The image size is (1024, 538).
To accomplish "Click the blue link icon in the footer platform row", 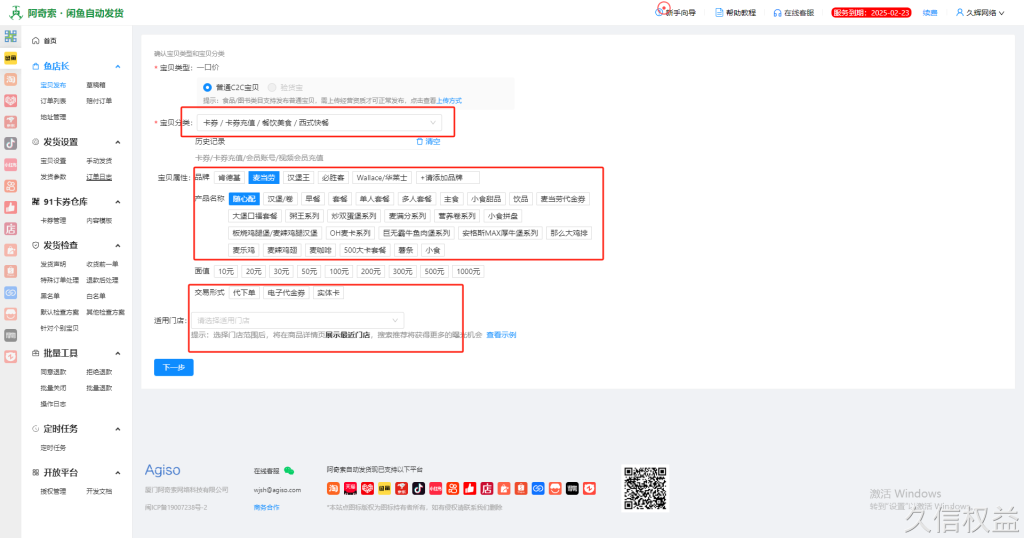I will (x=538, y=488).
